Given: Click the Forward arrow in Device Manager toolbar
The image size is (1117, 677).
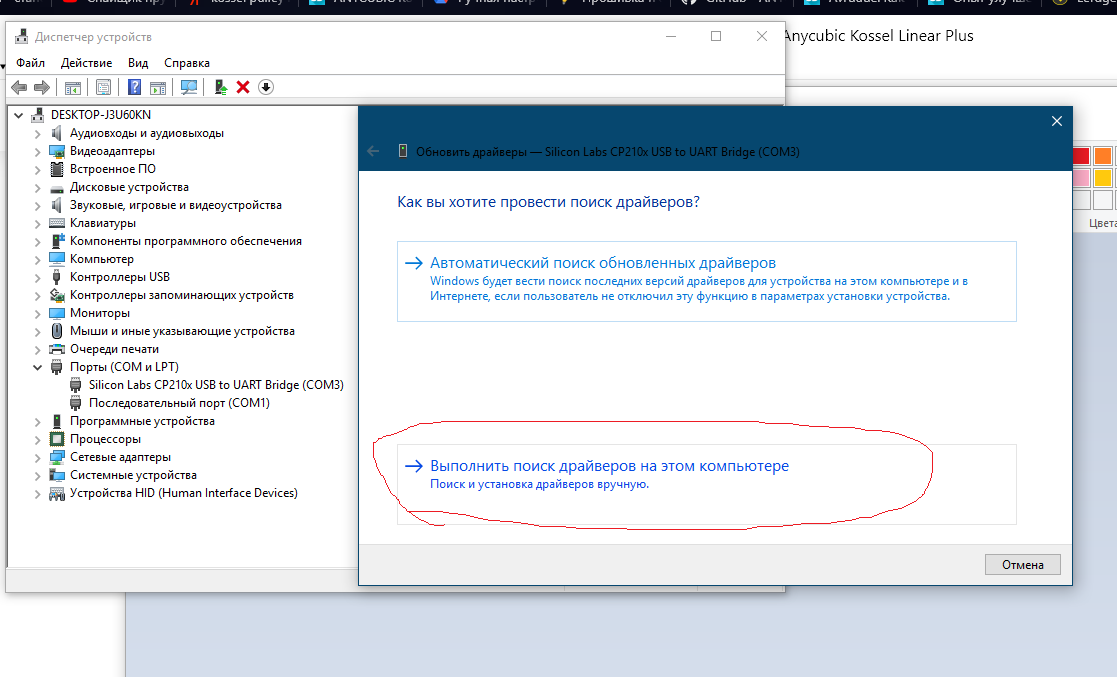Looking at the screenshot, I should (42, 87).
